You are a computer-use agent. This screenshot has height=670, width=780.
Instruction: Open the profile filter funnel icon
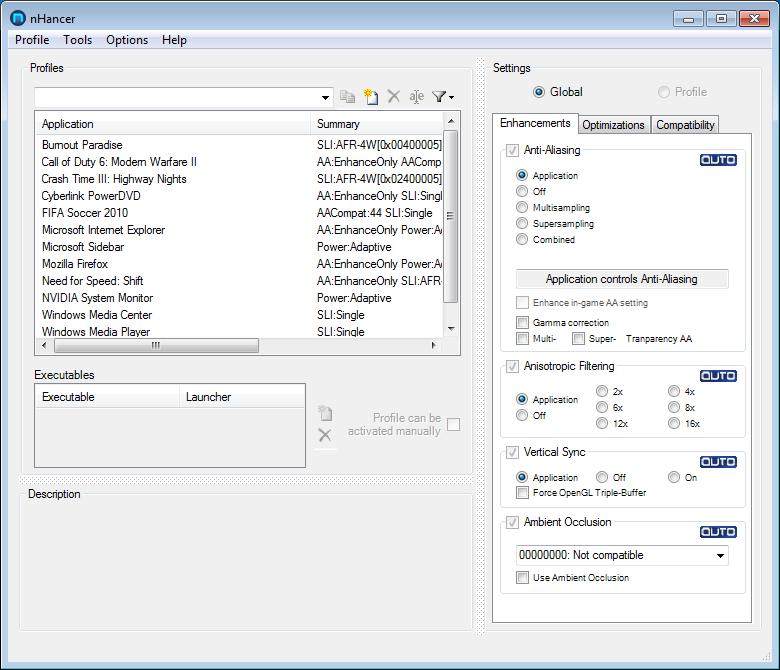pos(442,97)
